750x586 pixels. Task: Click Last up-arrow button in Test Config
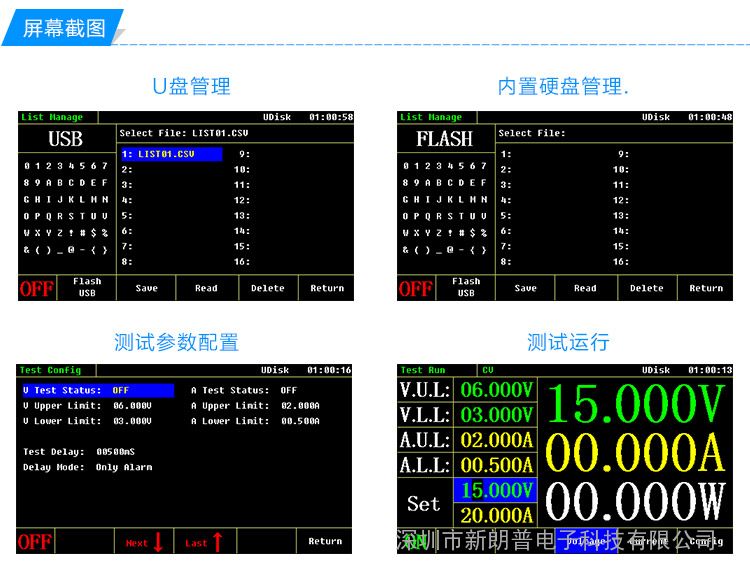204,542
